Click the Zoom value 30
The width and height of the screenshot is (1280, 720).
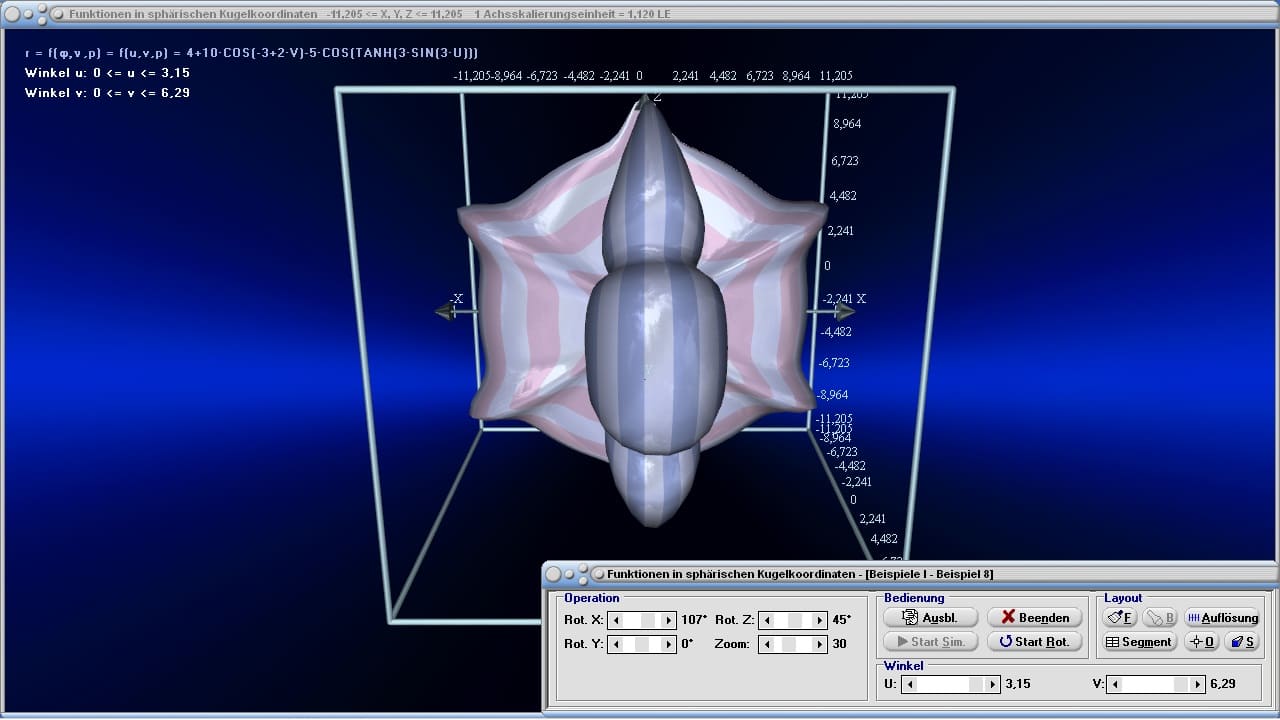pos(839,644)
